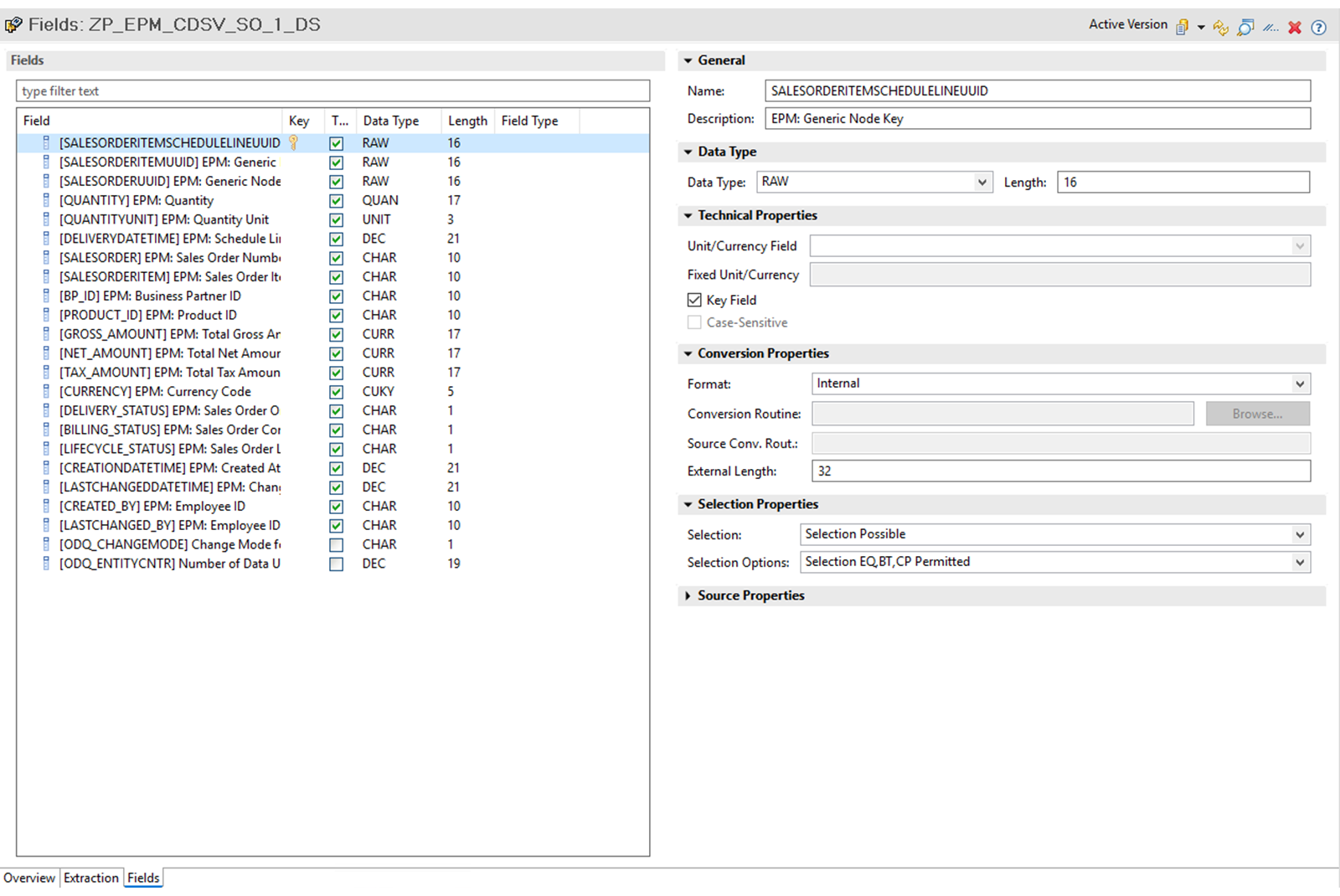Click the Description input field
Screen dimensions: 1340x896
(x=1038, y=119)
